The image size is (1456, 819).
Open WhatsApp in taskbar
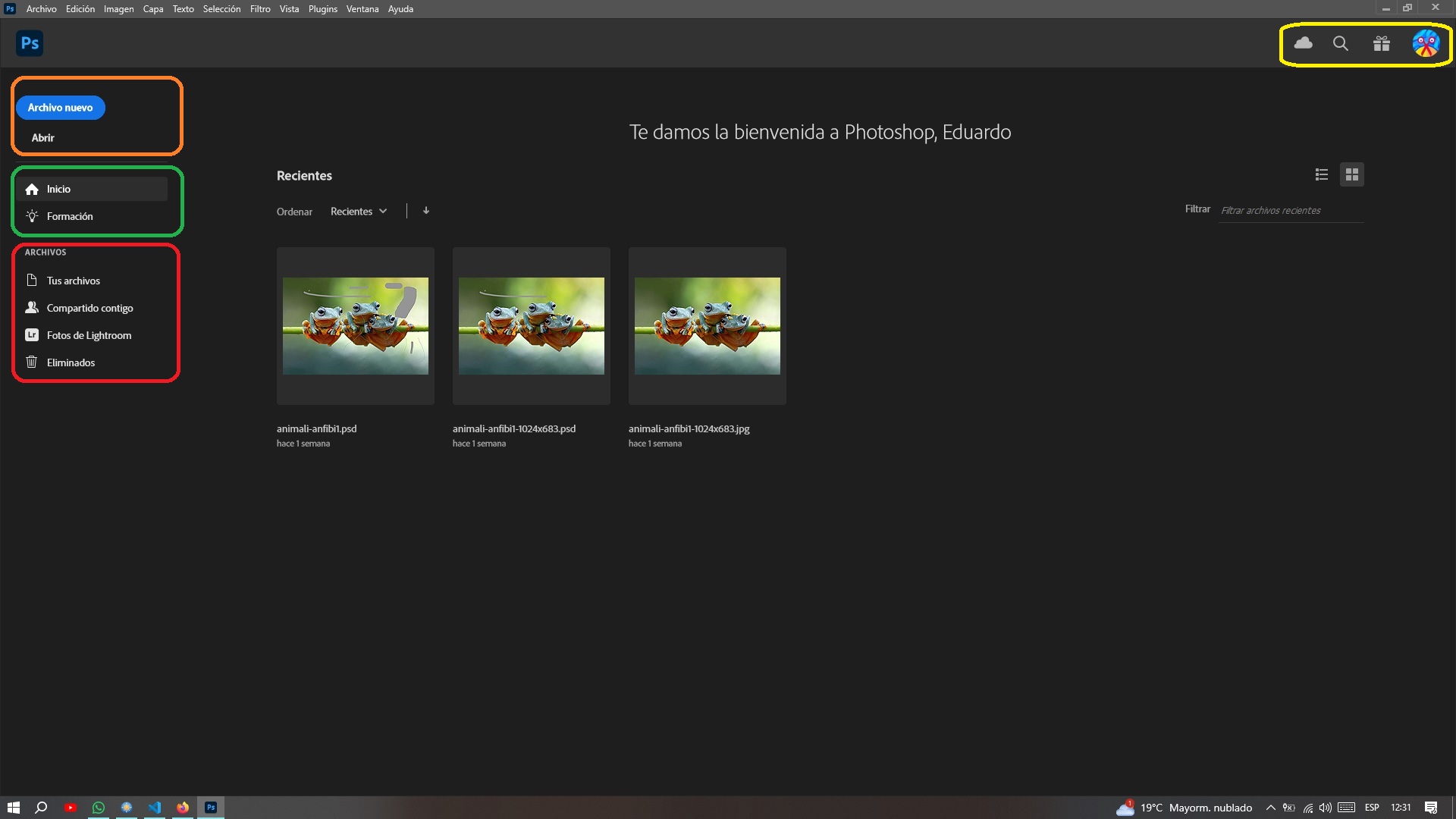[x=99, y=808]
